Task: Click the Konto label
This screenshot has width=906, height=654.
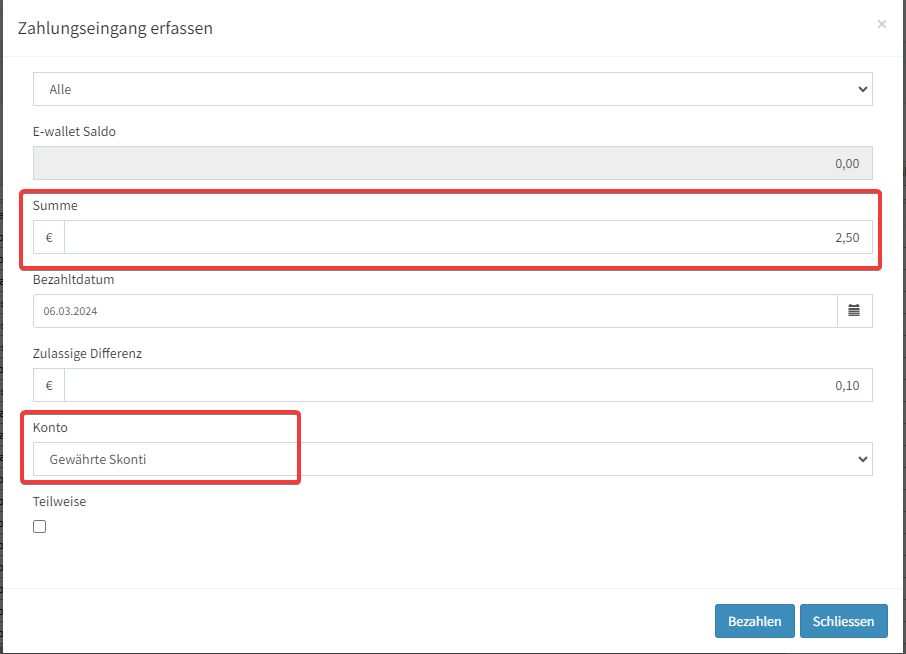Action: click(50, 428)
